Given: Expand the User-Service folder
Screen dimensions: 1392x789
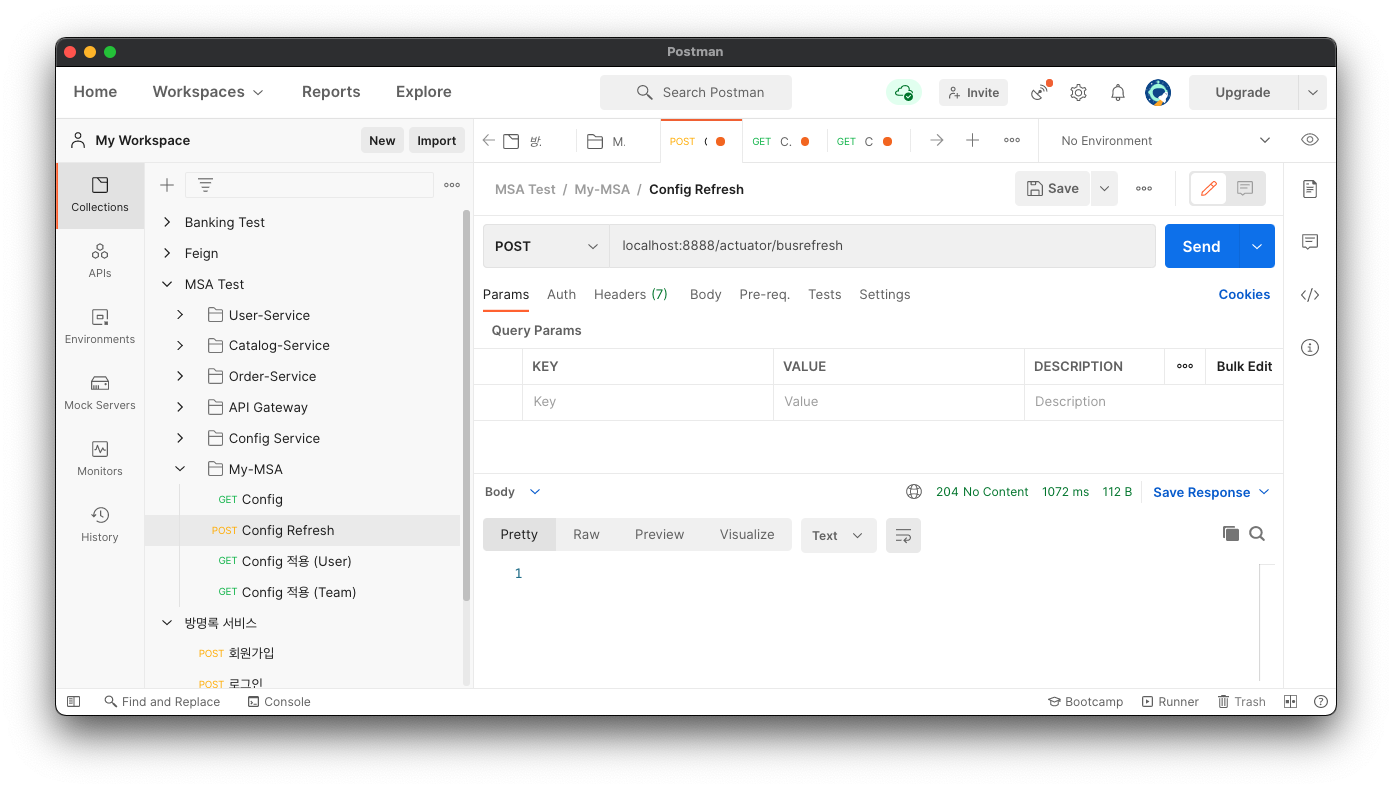Looking at the screenshot, I should (x=180, y=315).
